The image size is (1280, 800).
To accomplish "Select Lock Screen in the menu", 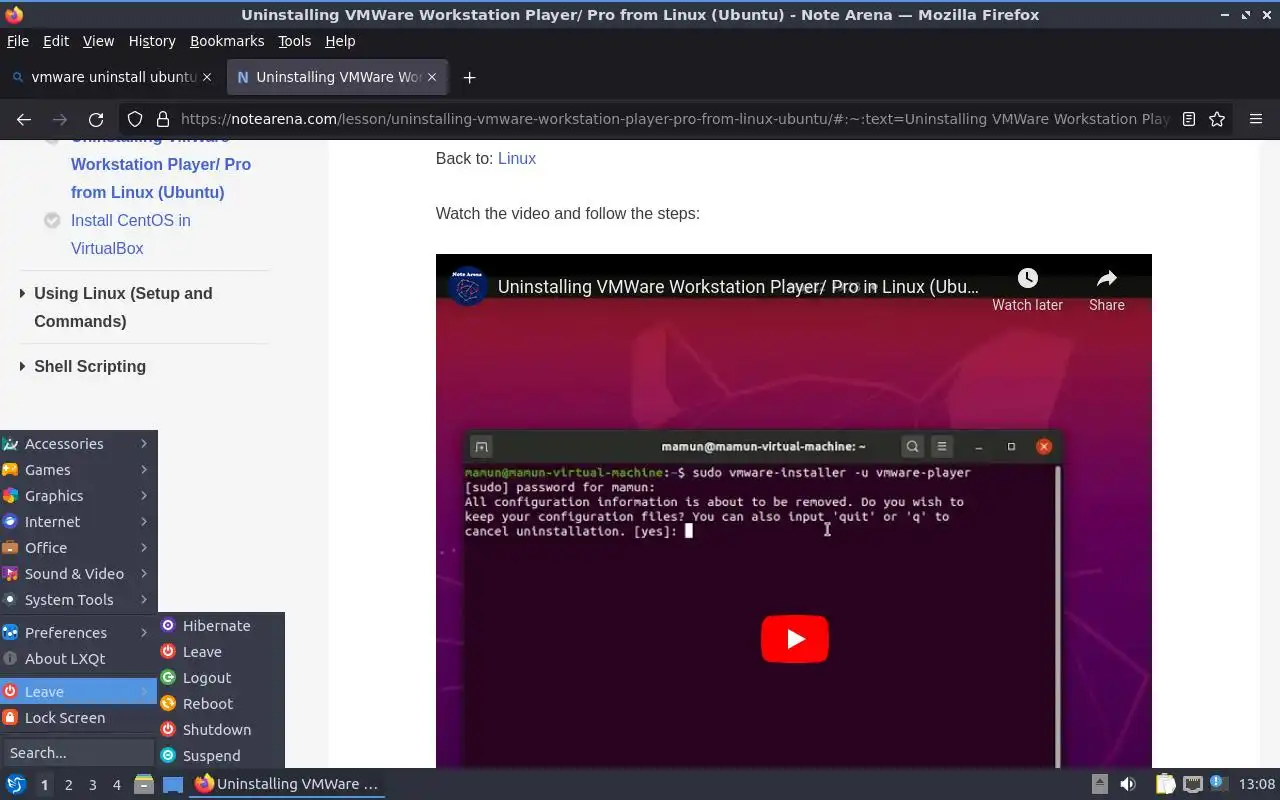I will click(78, 718).
